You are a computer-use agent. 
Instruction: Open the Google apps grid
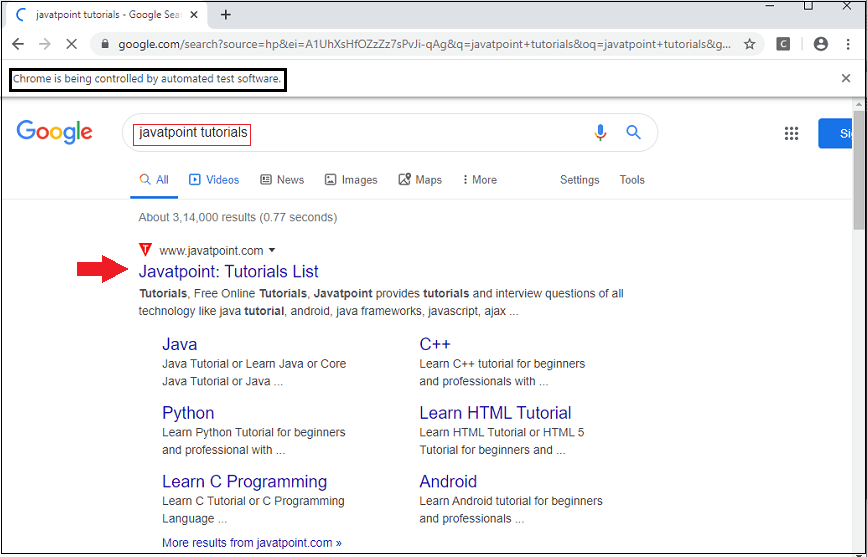791,133
